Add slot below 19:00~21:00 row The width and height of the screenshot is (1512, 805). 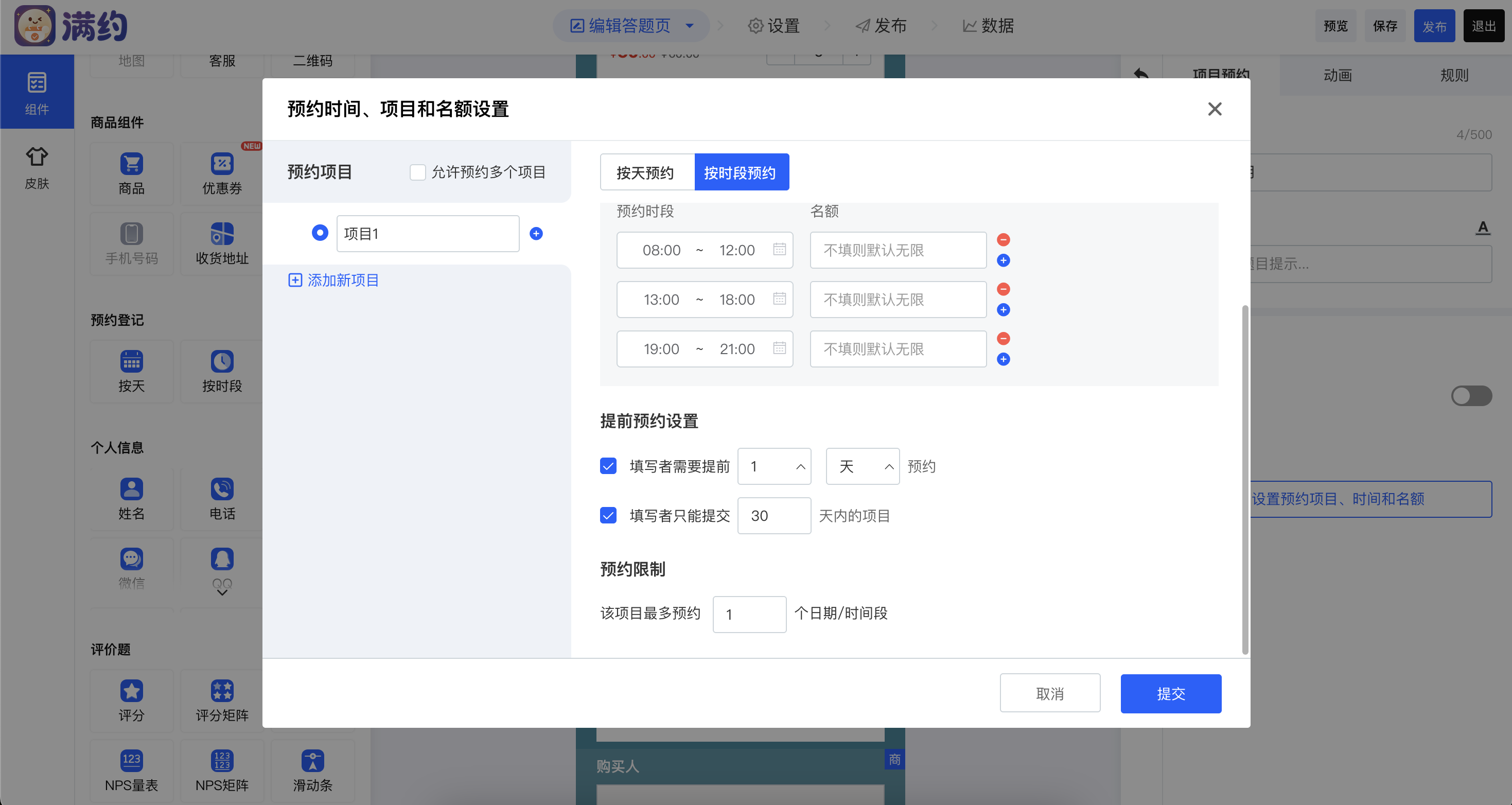(1003, 359)
